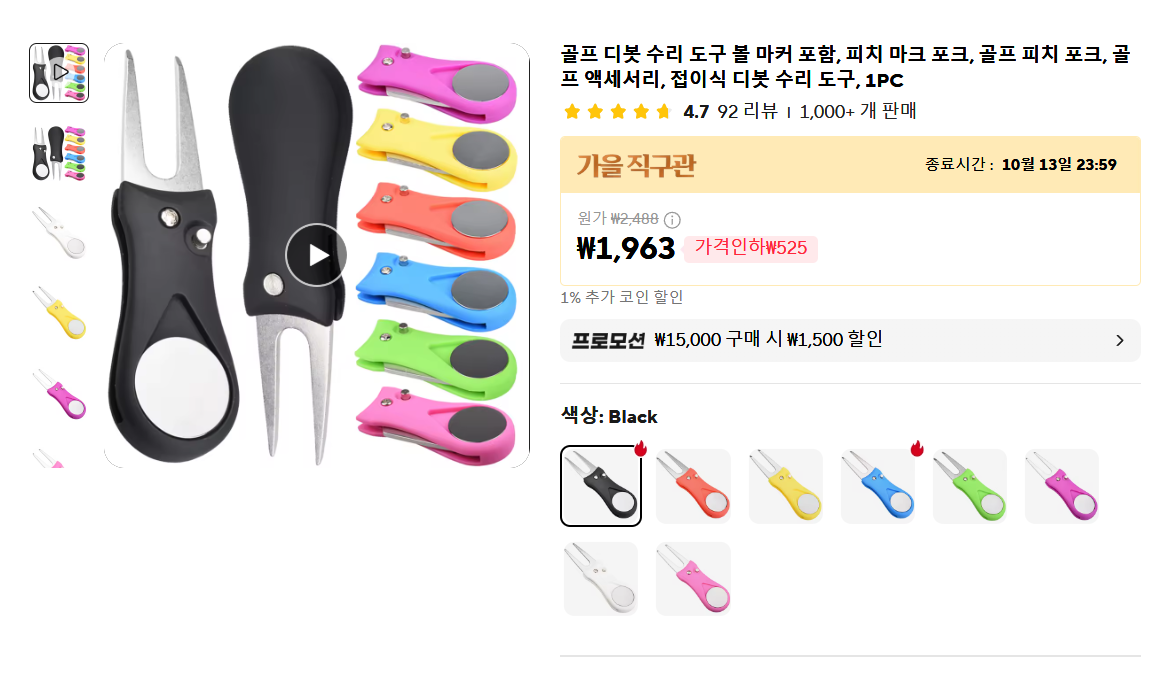Open the 92 리뷰 reviews link
The width and height of the screenshot is (1169, 679).
(x=747, y=112)
